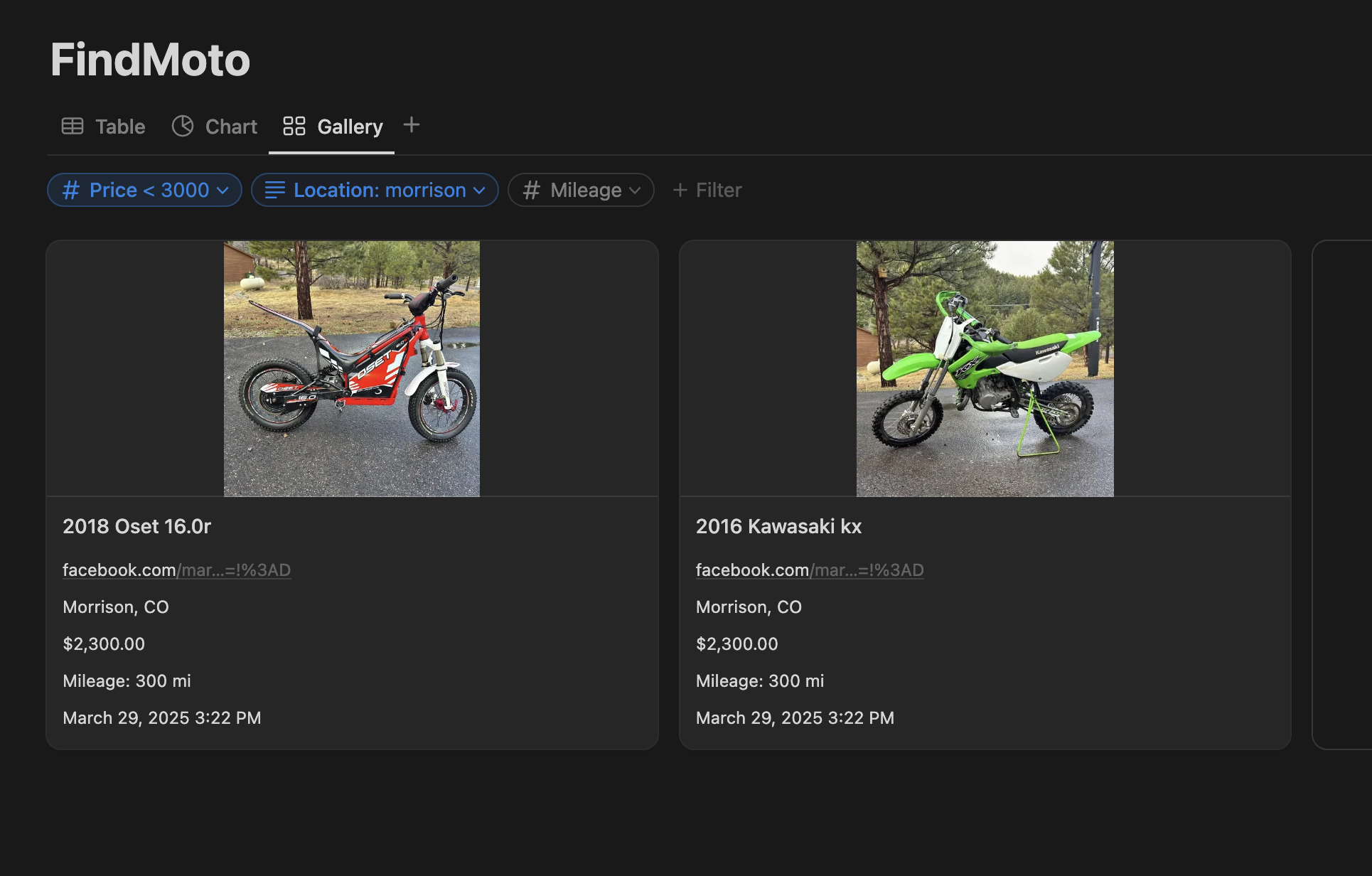This screenshot has height=876, width=1372.
Task: Click the Table view grid icon
Action: click(73, 127)
